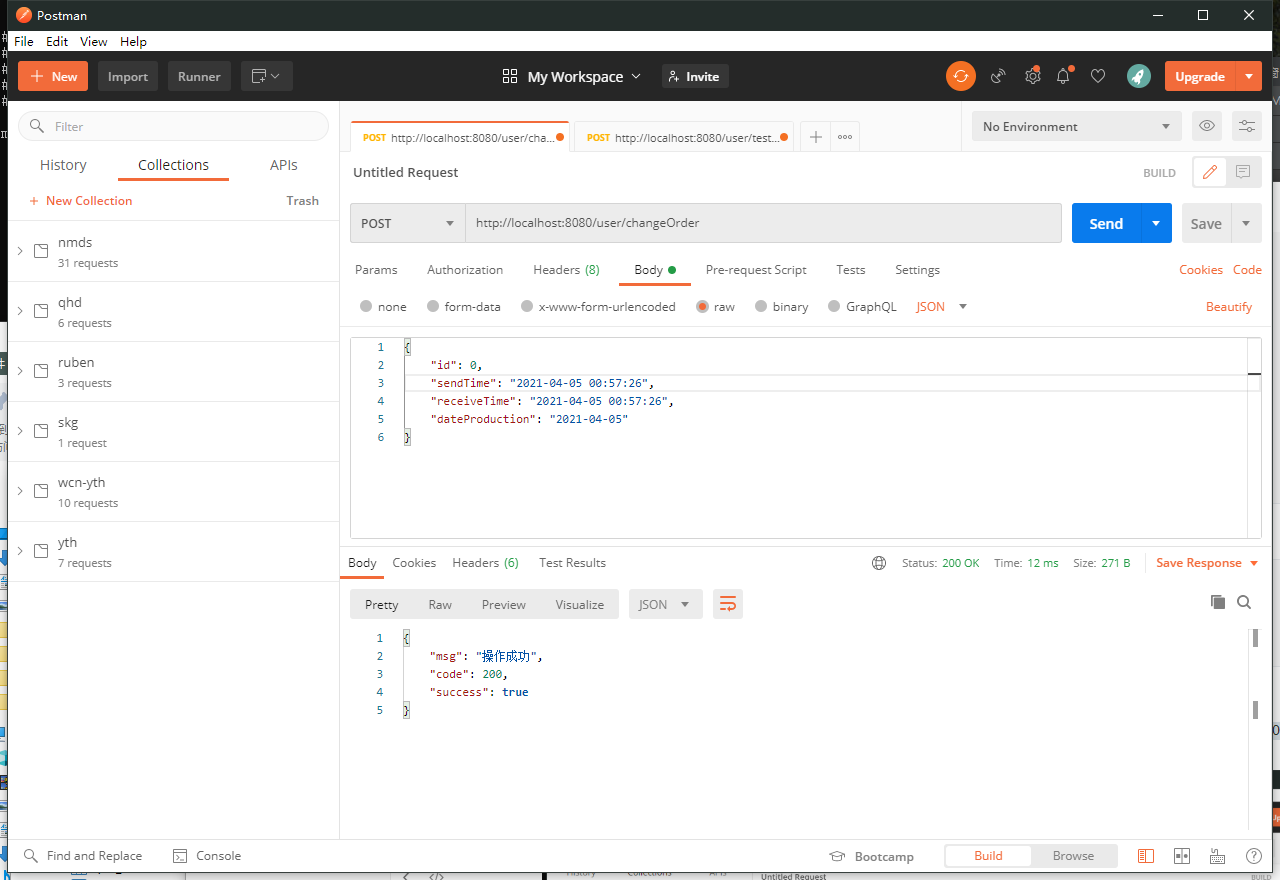Click the collections Filter search box
1280x880 pixels.
[174, 126]
